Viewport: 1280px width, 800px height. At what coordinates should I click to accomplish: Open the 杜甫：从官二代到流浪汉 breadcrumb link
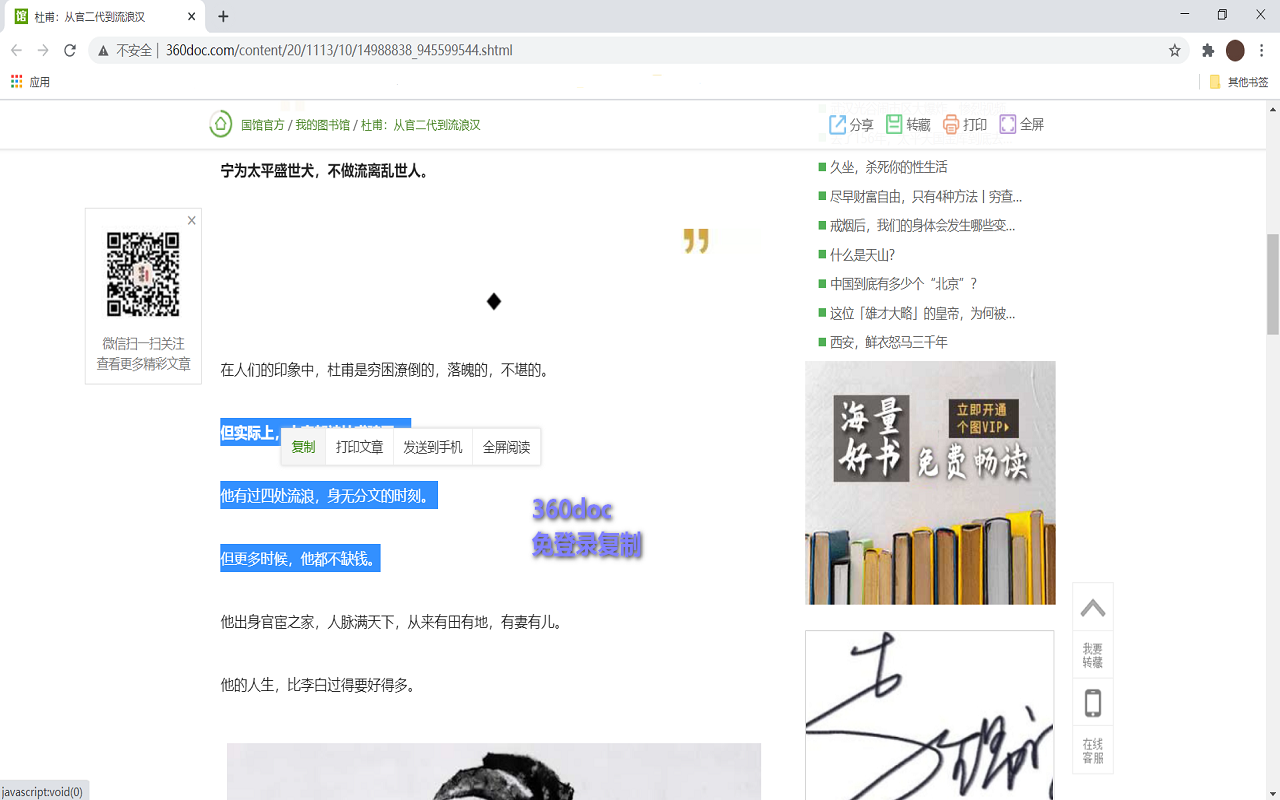420,125
